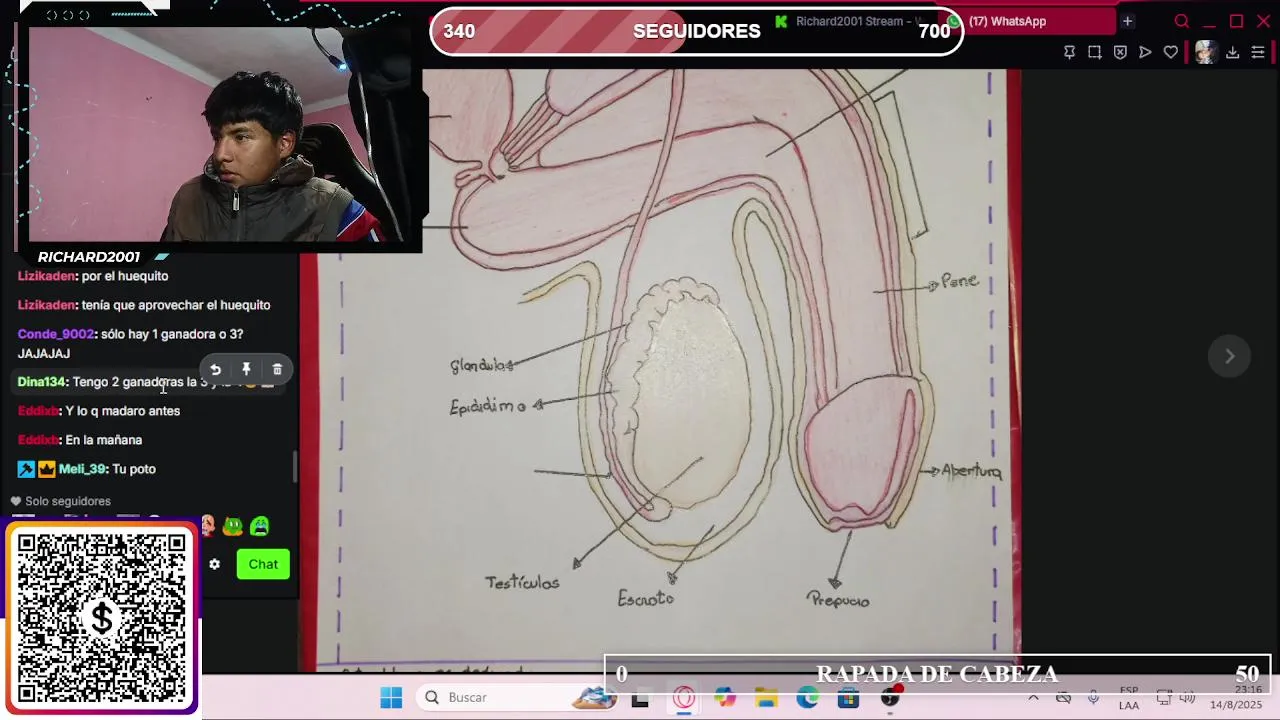Viewport: 1280px width, 720px height.
Task: Delete the Dina134 chat message via trash icon
Action: [x=277, y=370]
